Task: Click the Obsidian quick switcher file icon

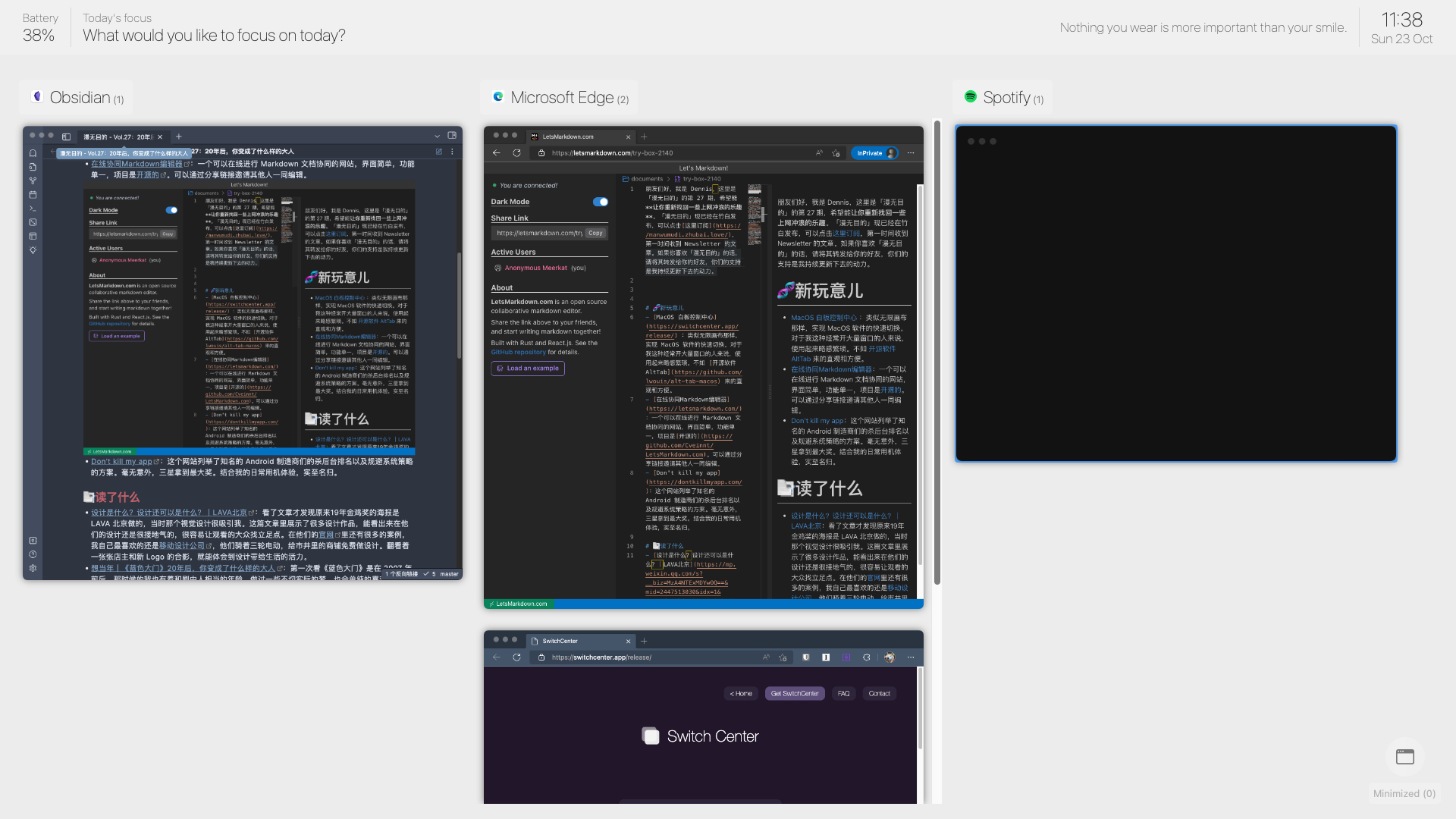Action: pyautogui.click(x=33, y=167)
